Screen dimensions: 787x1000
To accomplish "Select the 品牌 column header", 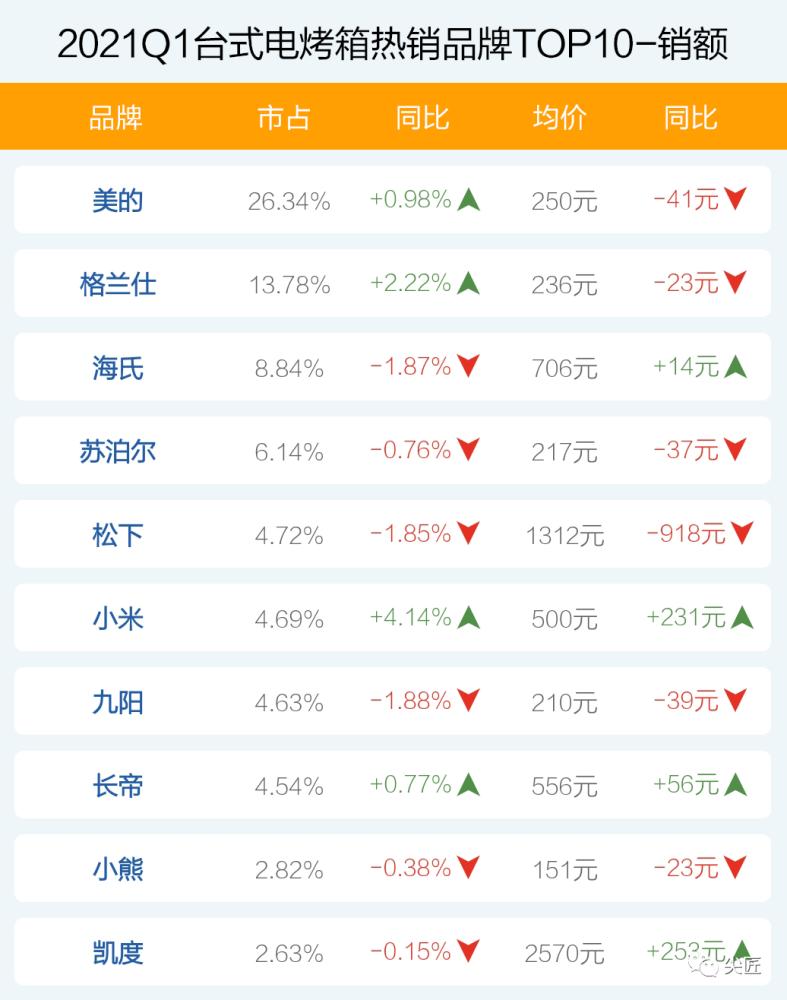I will (116, 118).
